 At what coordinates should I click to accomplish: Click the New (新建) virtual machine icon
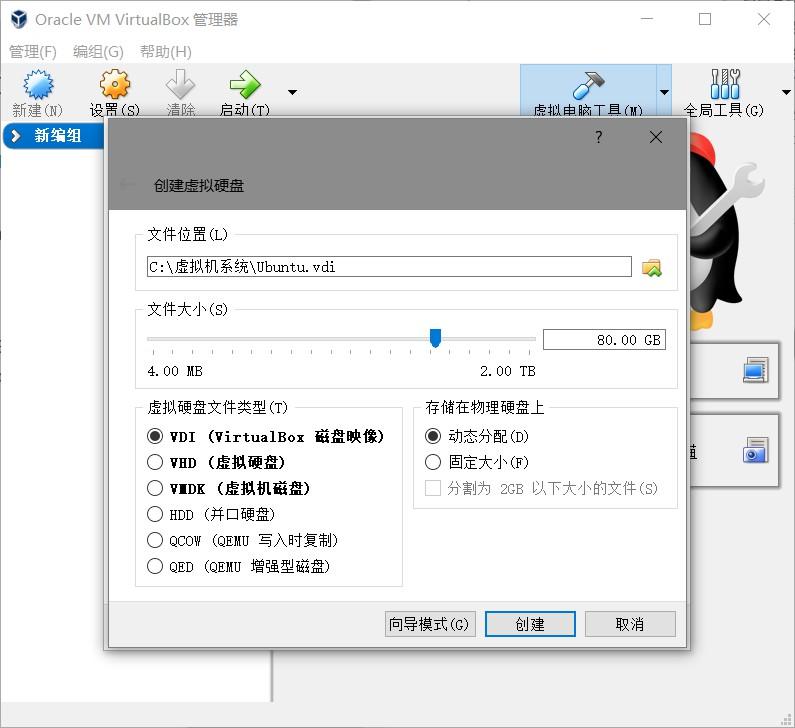click(x=38, y=84)
